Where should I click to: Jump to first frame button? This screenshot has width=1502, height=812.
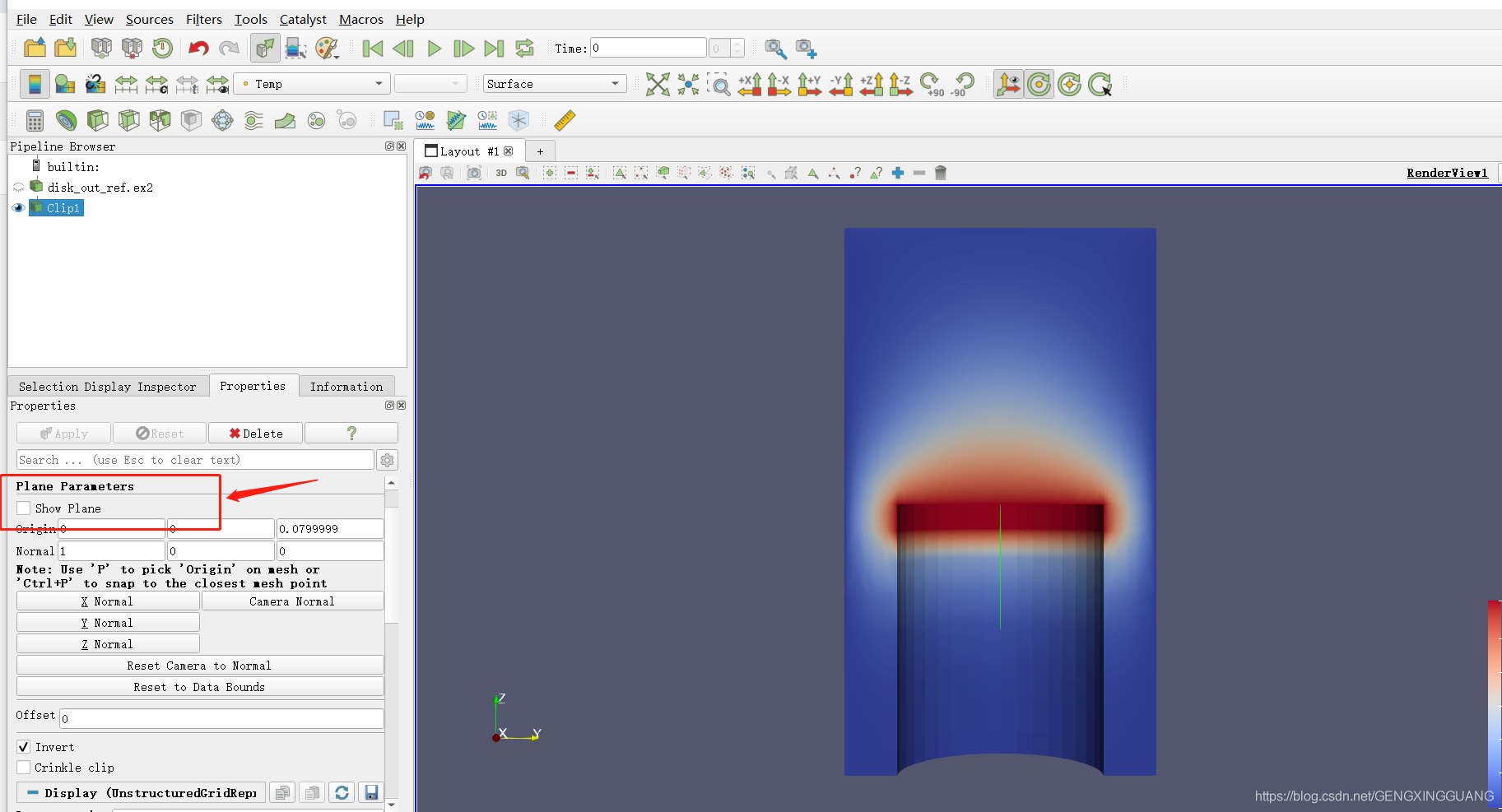coord(373,49)
